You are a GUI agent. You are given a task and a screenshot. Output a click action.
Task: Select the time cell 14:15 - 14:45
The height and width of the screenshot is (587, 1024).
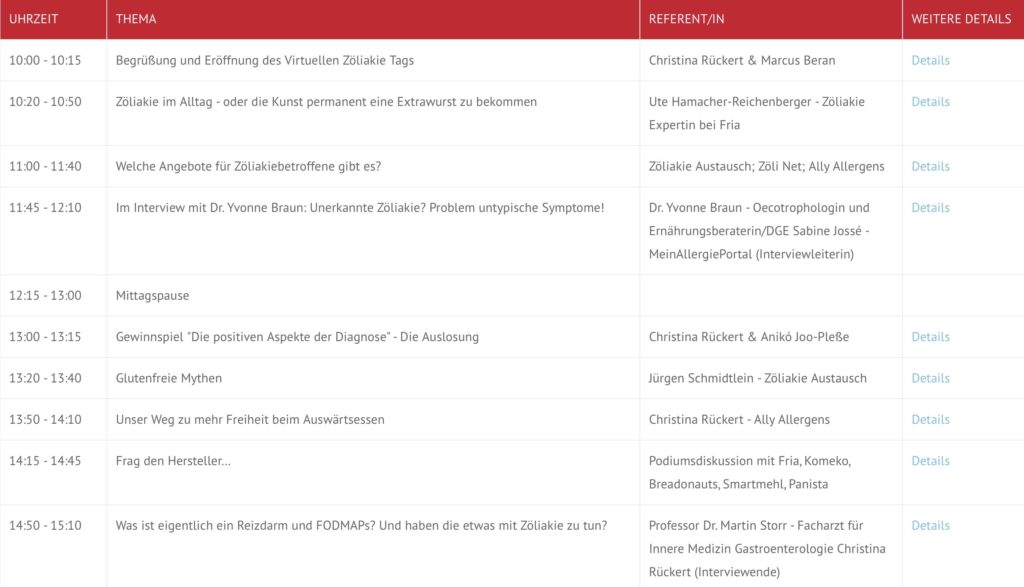[x=45, y=460]
